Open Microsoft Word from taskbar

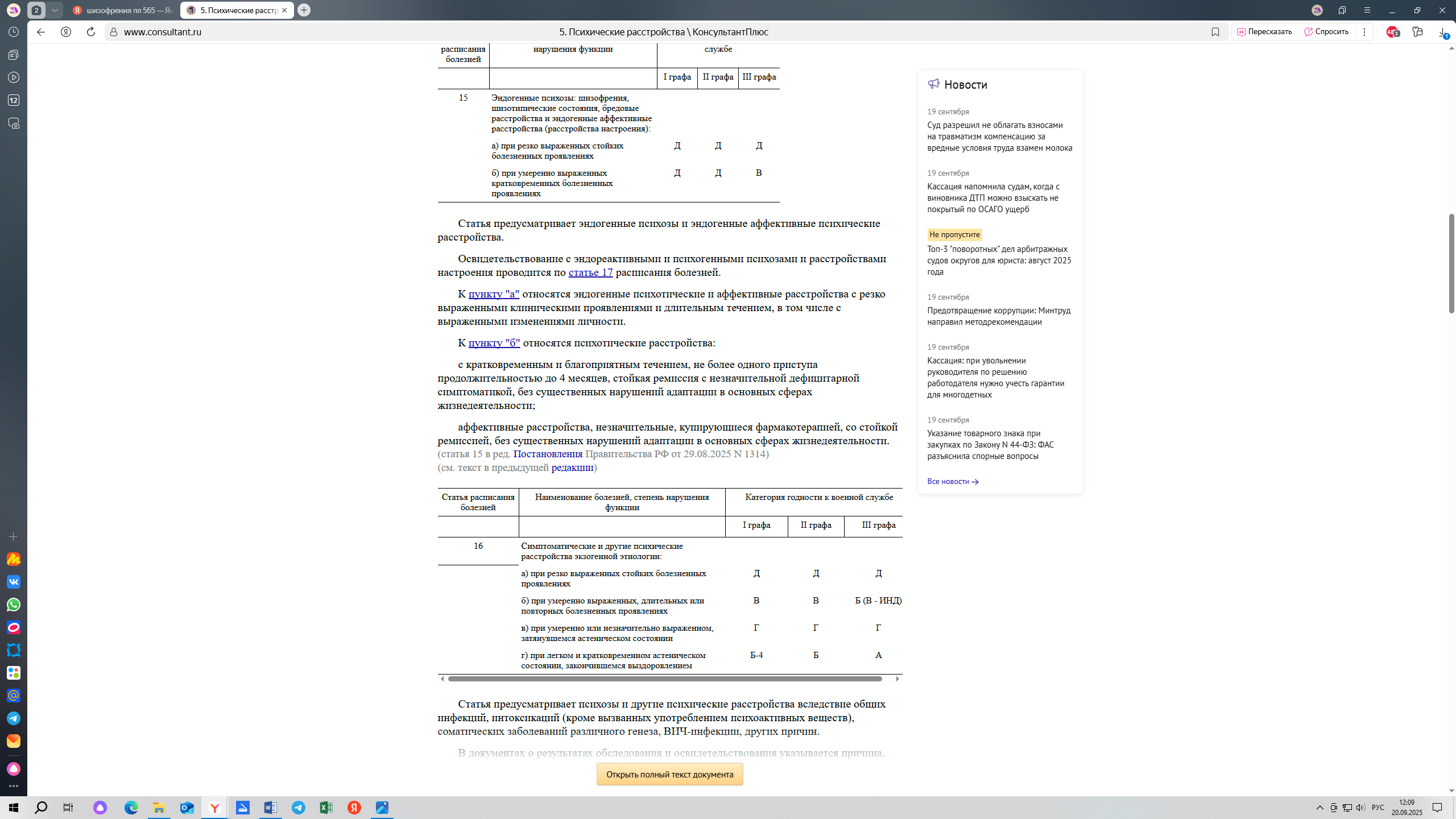[271, 808]
